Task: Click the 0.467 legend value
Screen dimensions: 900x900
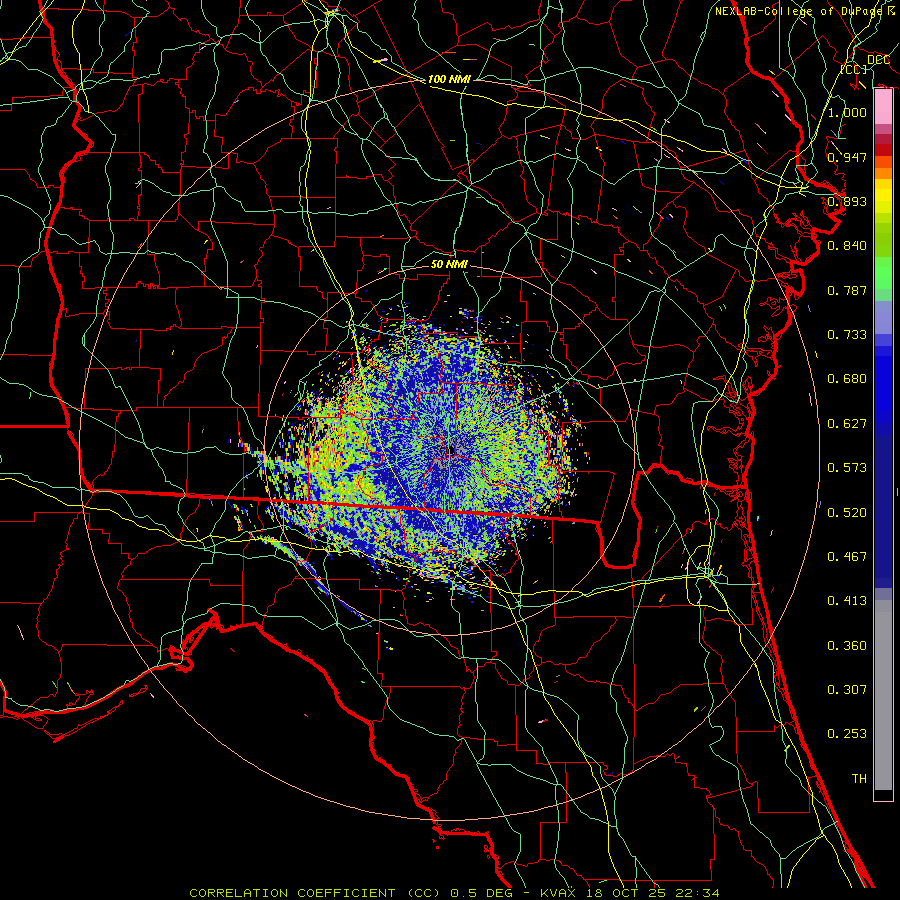Action: click(847, 557)
